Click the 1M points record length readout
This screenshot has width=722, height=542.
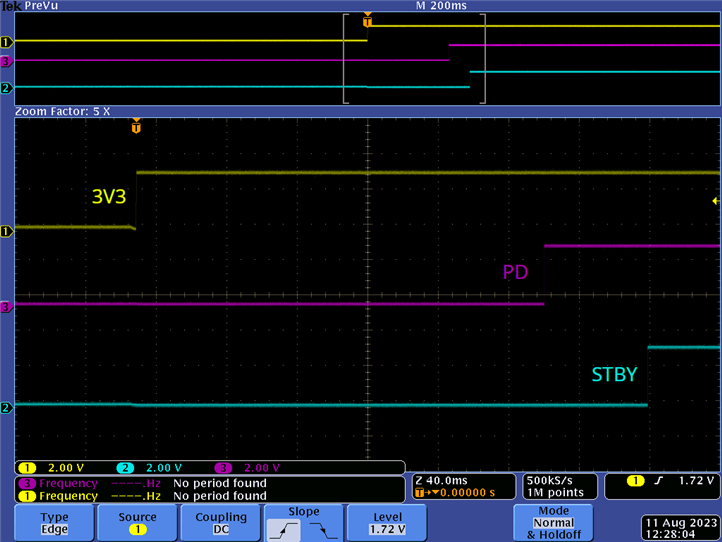[555, 493]
